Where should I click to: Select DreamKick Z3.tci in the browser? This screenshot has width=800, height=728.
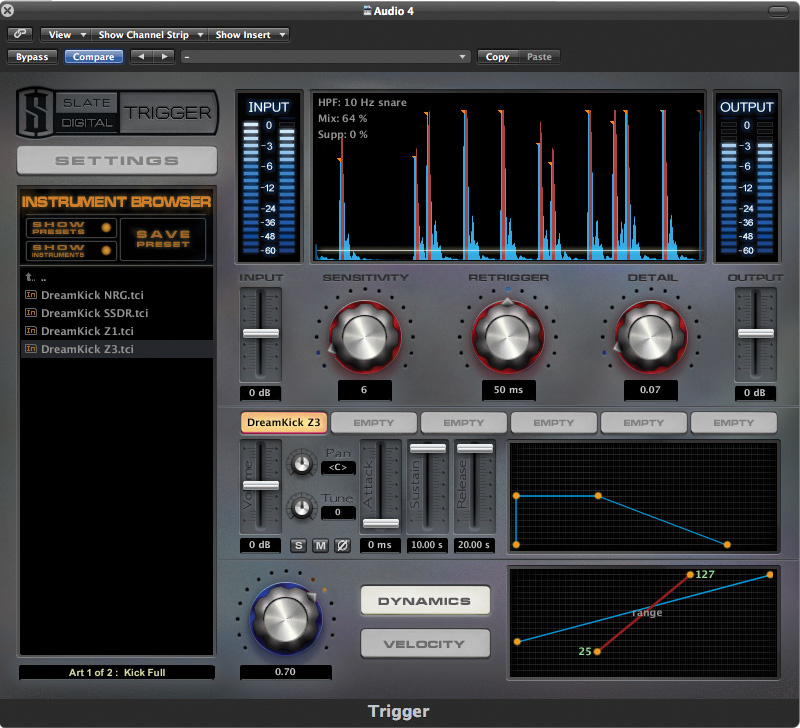coord(117,349)
